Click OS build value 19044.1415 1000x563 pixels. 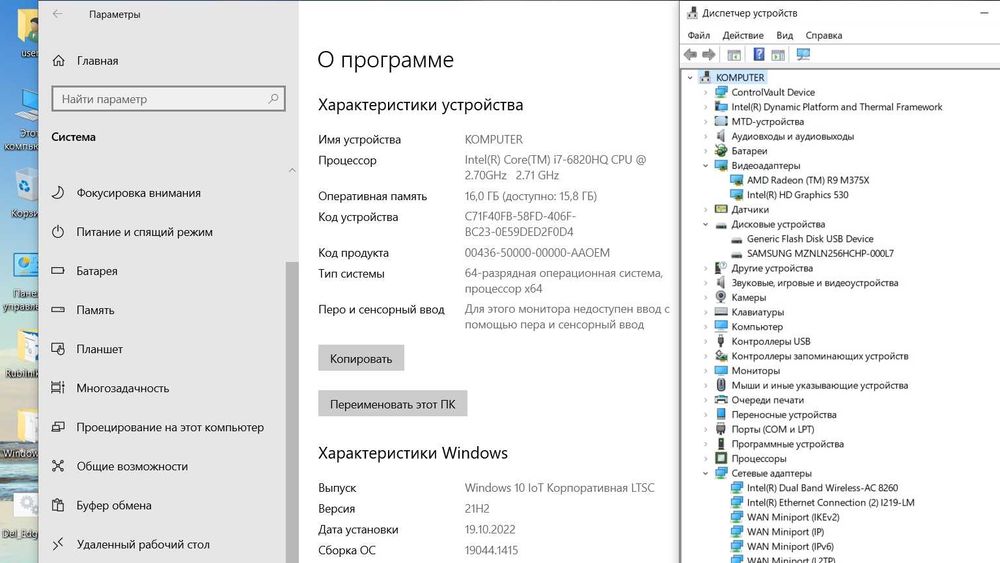coord(491,550)
